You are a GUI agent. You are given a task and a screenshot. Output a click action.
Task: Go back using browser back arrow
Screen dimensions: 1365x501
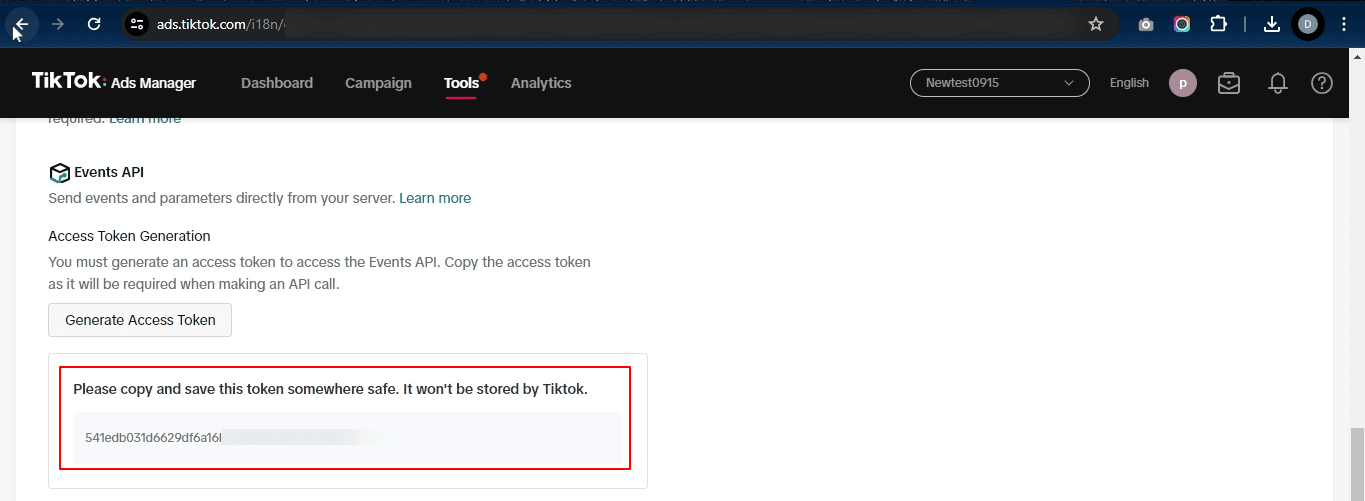click(x=21, y=24)
